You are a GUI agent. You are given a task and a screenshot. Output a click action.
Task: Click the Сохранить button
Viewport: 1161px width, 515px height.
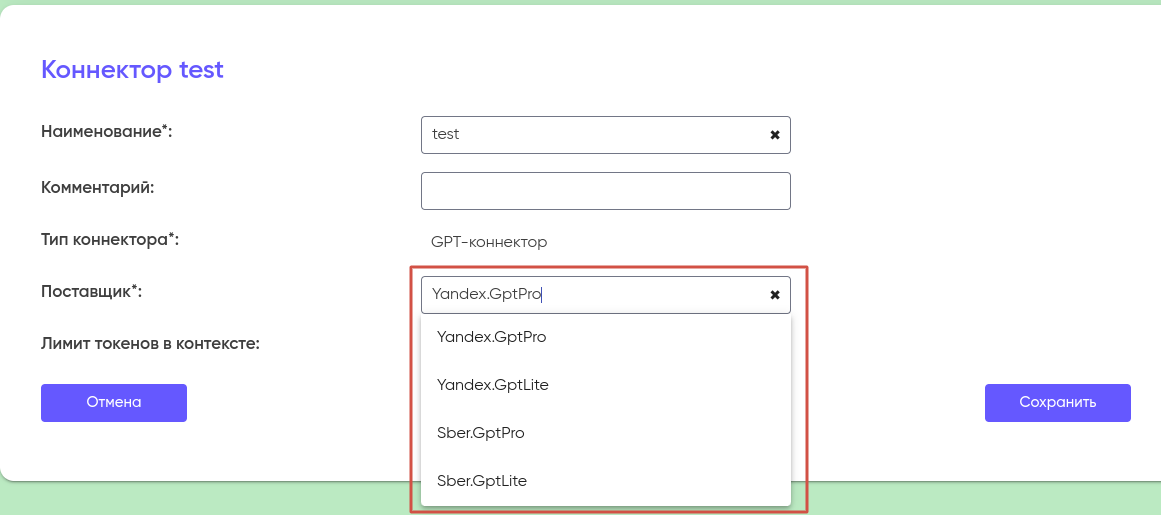1057,403
